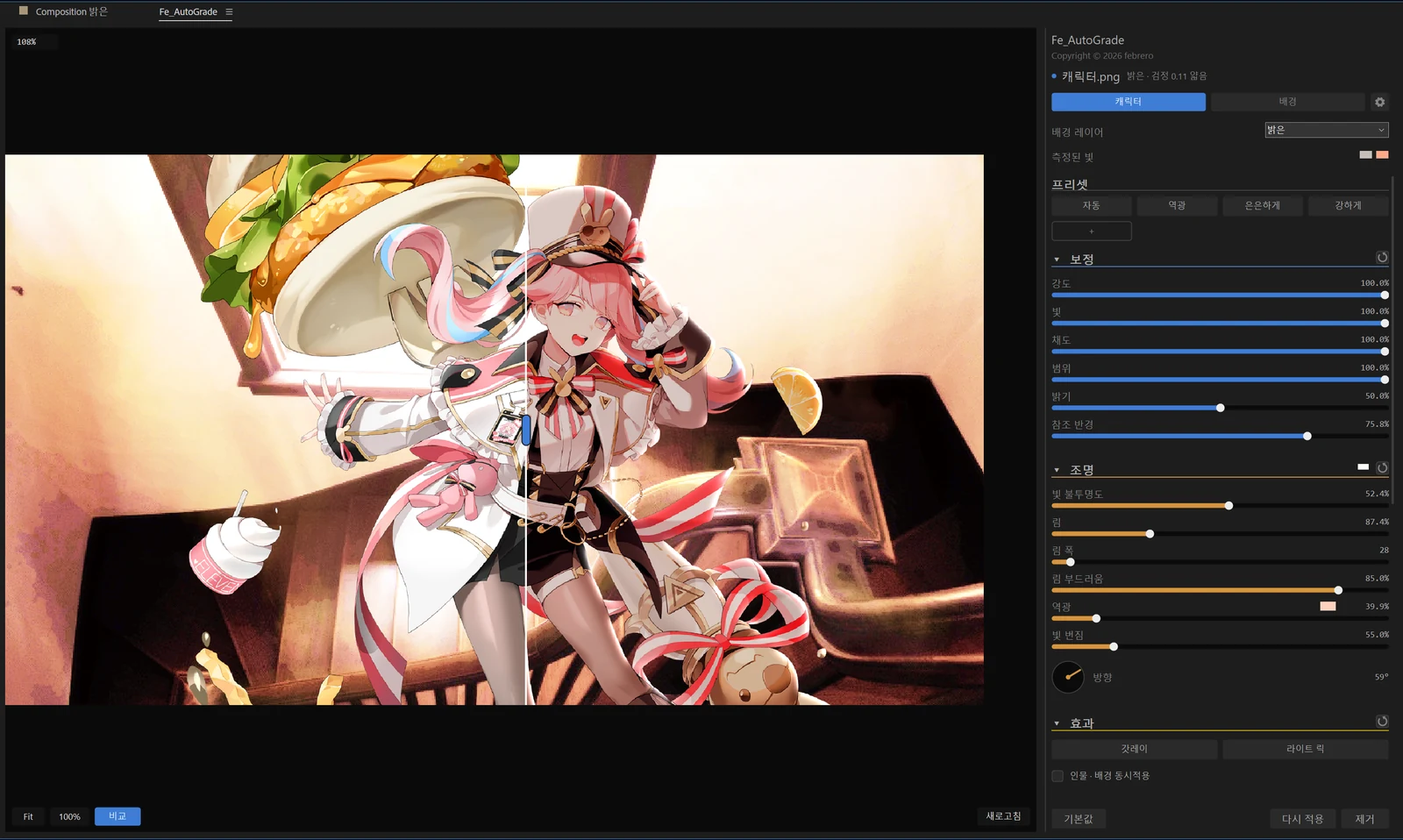Screen dimensions: 1403x840
Task: Click the 역광 slider handle
Action: [x=1096, y=618]
